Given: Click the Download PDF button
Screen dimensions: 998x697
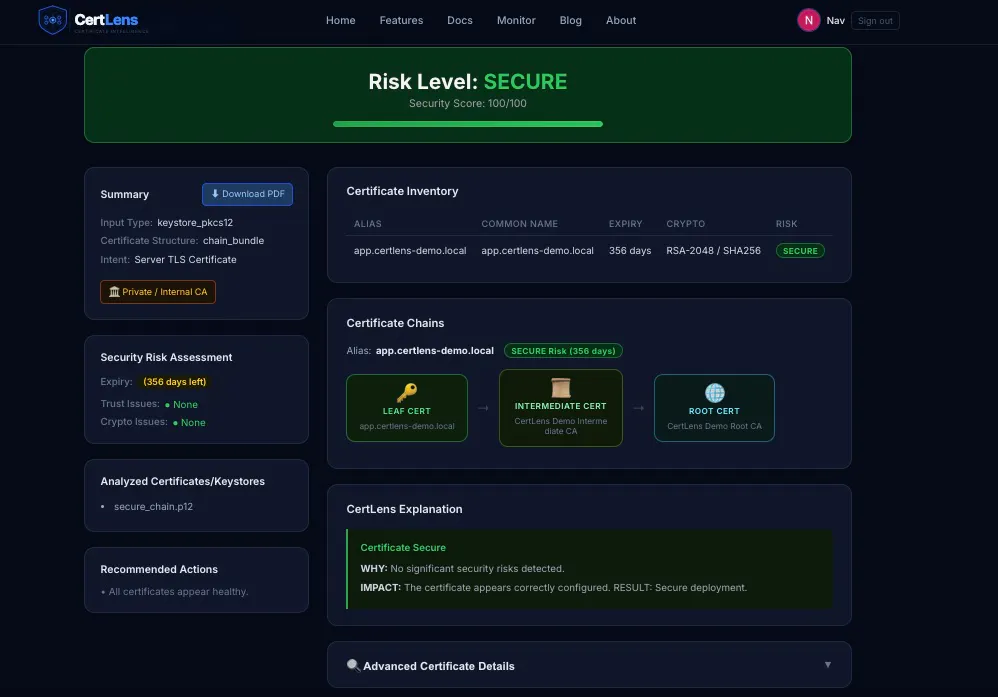Looking at the screenshot, I should pyautogui.click(x=248, y=194).
